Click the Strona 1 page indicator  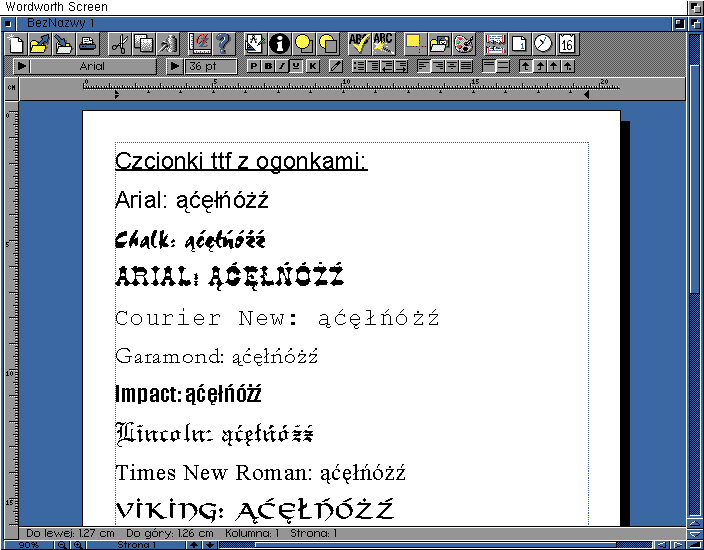click(136, 545)
